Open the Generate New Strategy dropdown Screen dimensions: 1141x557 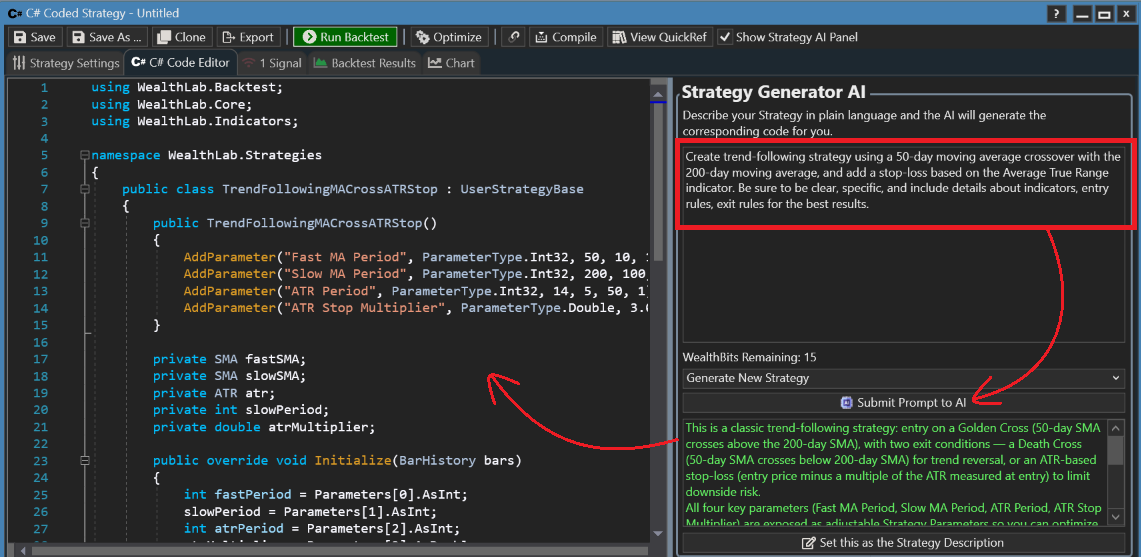903,378
